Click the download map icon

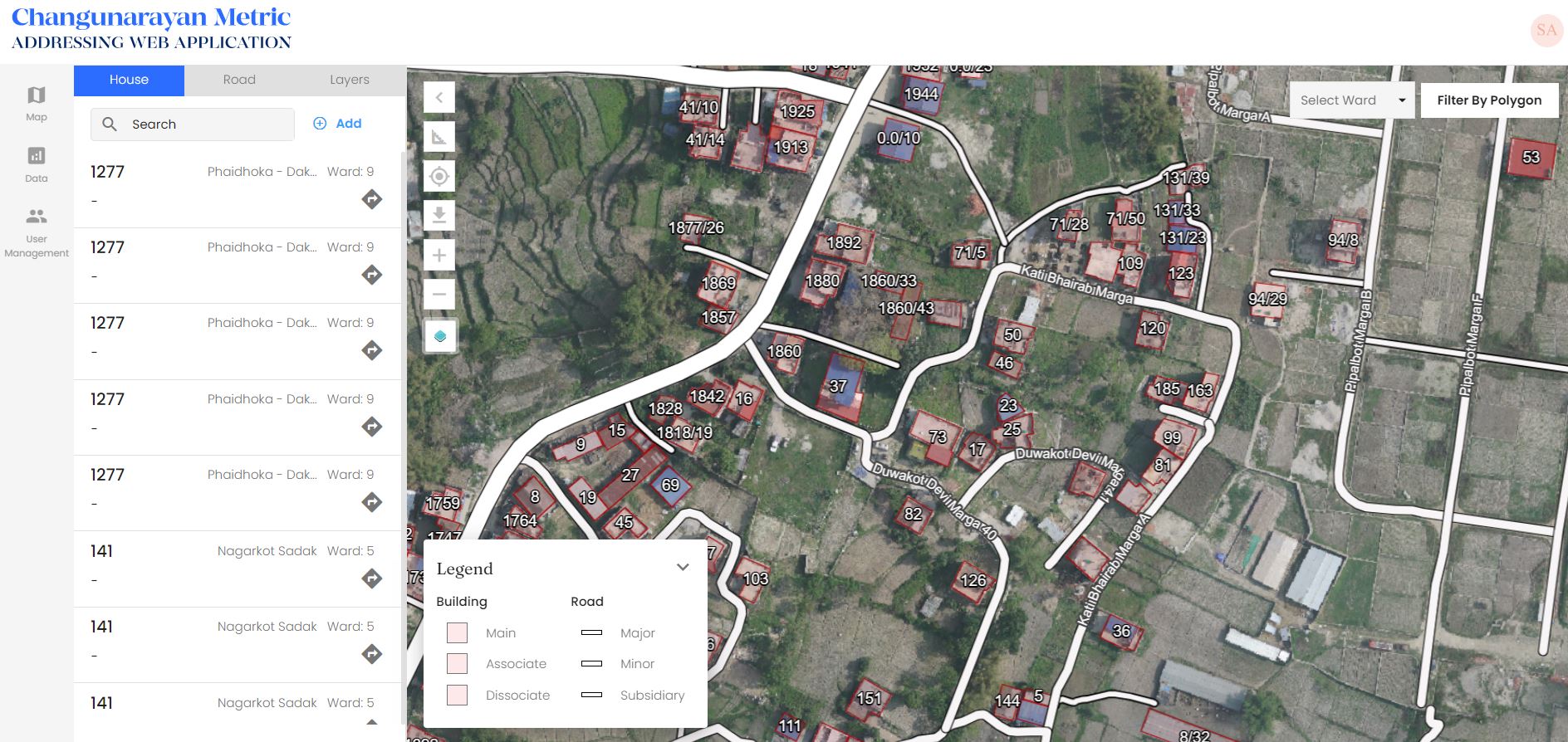pyautogui.click(x=439, y=216)
